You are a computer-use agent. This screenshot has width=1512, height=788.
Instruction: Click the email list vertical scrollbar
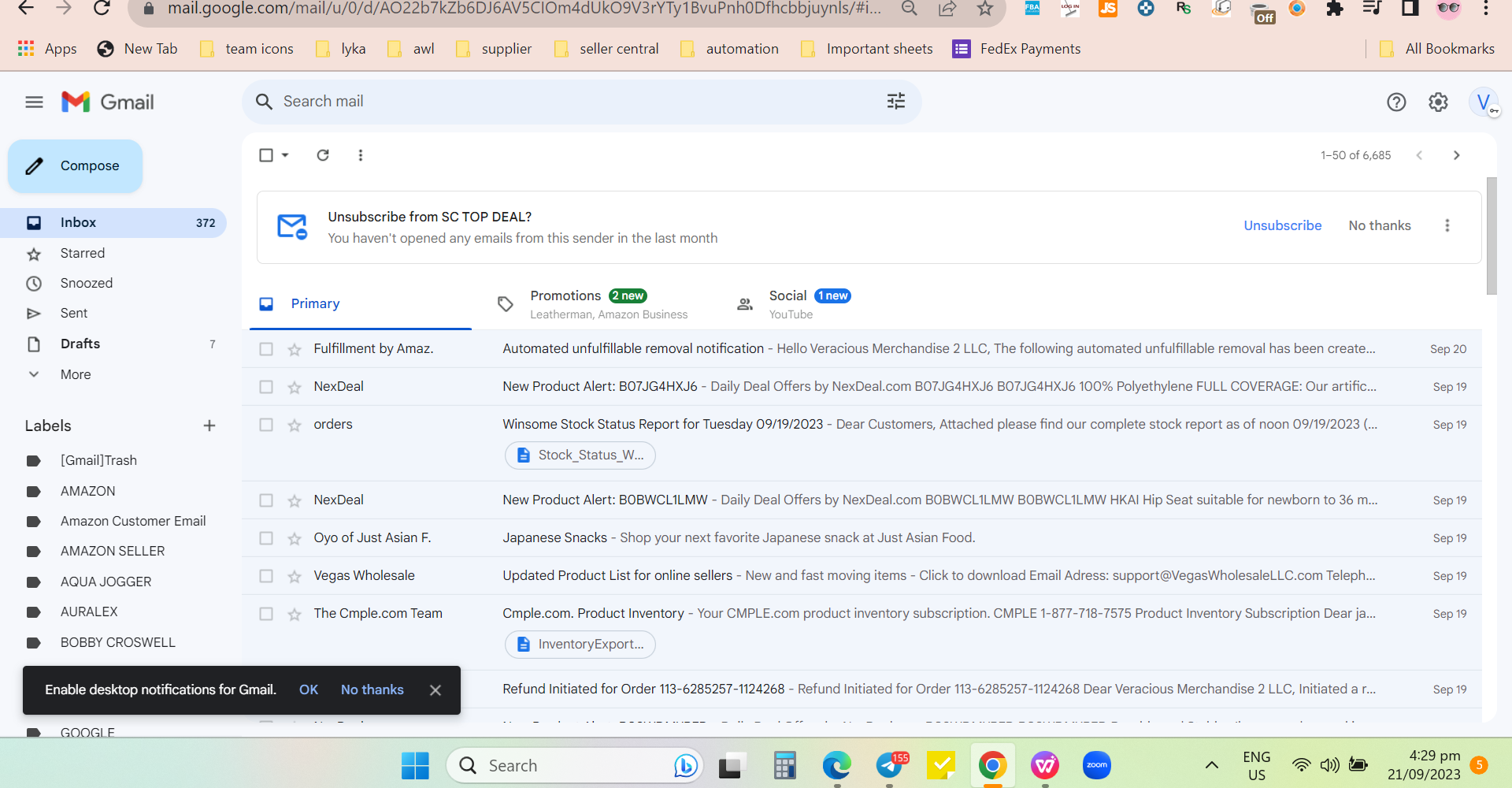pyautogui.click(x=1492, y=236)
